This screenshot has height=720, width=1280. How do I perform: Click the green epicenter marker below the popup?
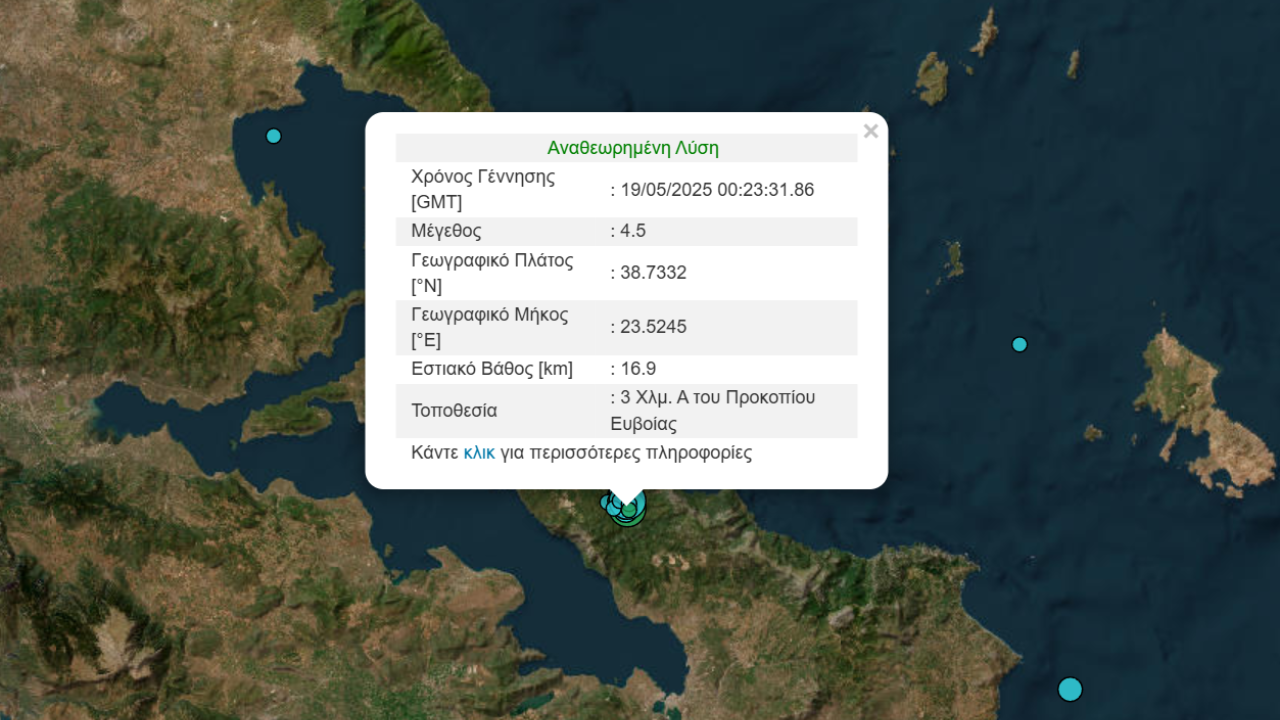(628, 510)
